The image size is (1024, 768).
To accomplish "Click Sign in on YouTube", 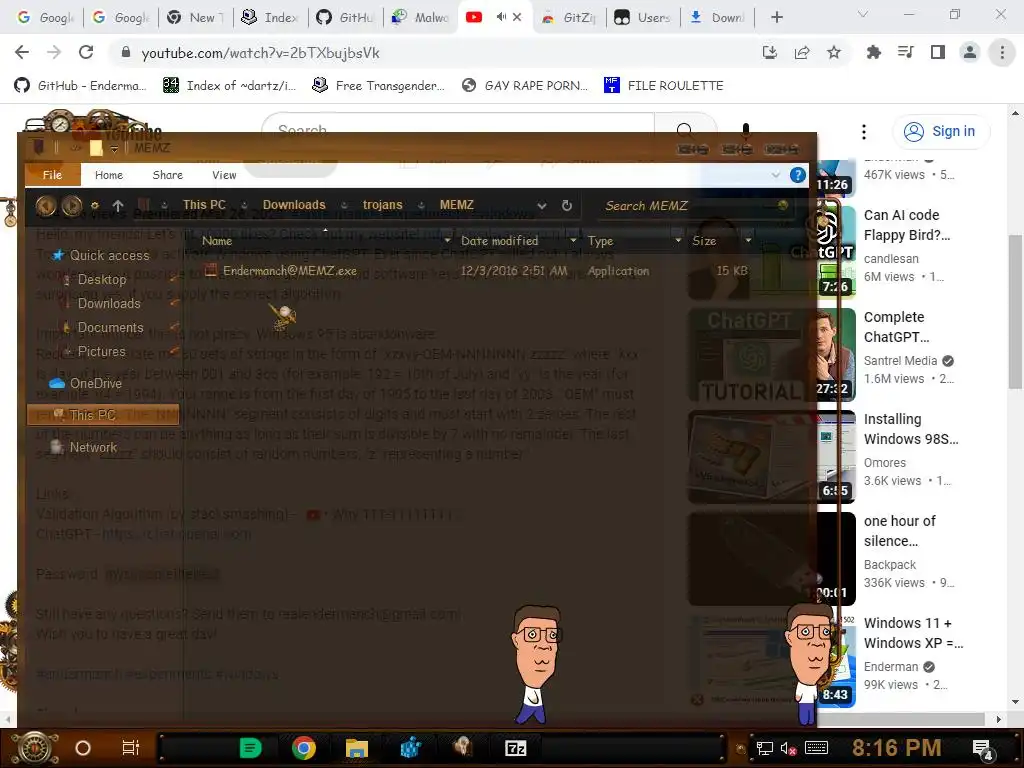I will pyautogui.click(x=941, y=131).
